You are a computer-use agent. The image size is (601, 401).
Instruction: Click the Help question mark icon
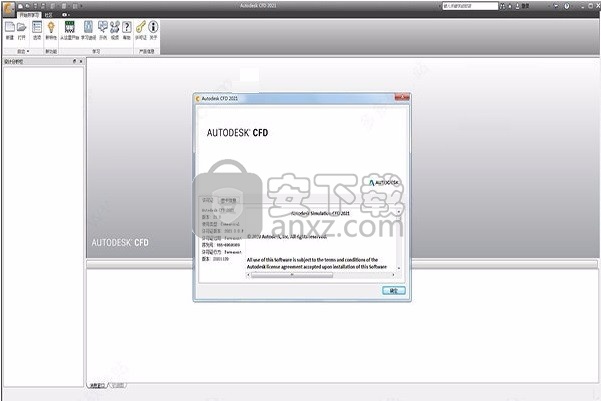tap(126, 27)
